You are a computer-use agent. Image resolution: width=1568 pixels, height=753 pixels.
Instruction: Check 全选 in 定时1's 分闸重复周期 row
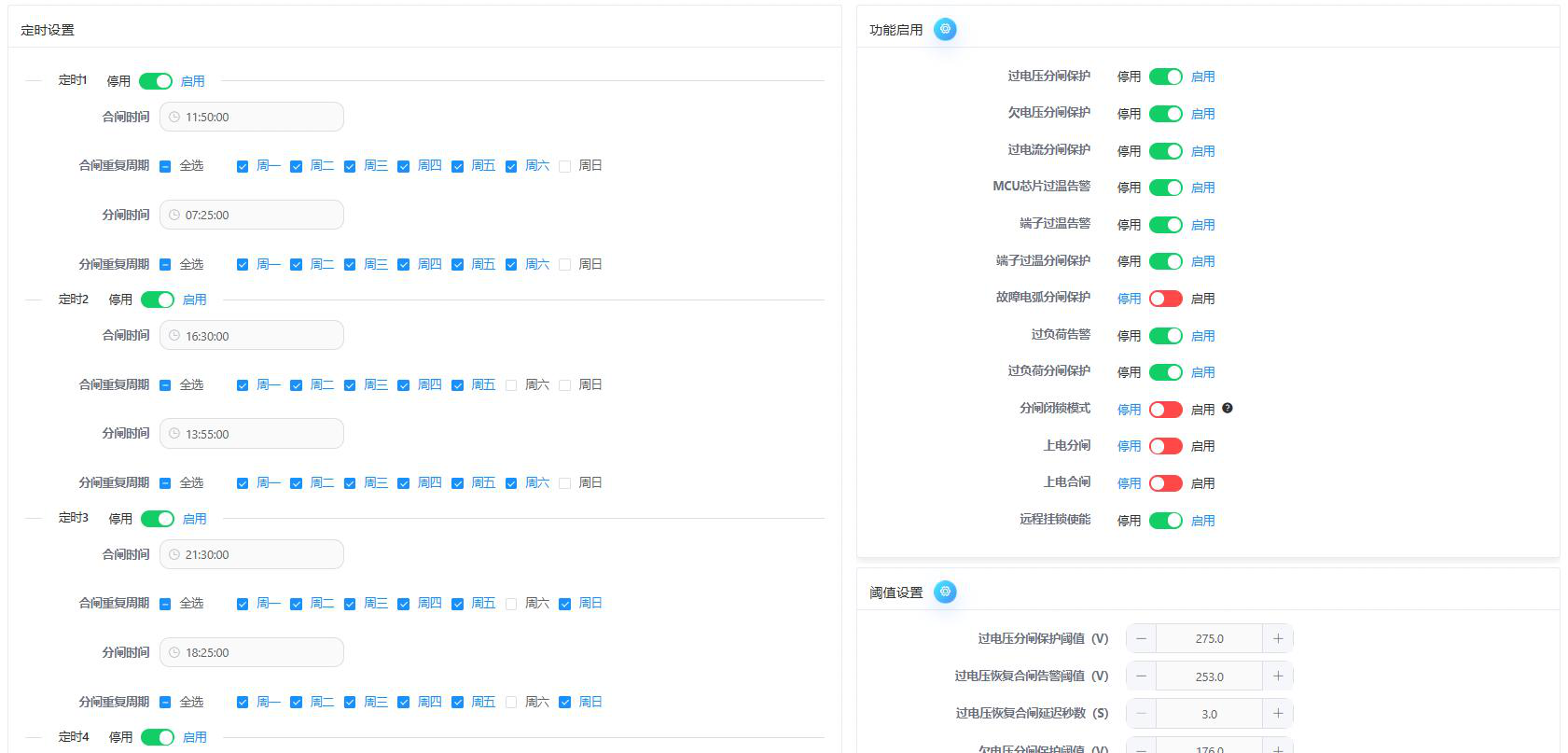pyautogui.click(x=165, y=265)
